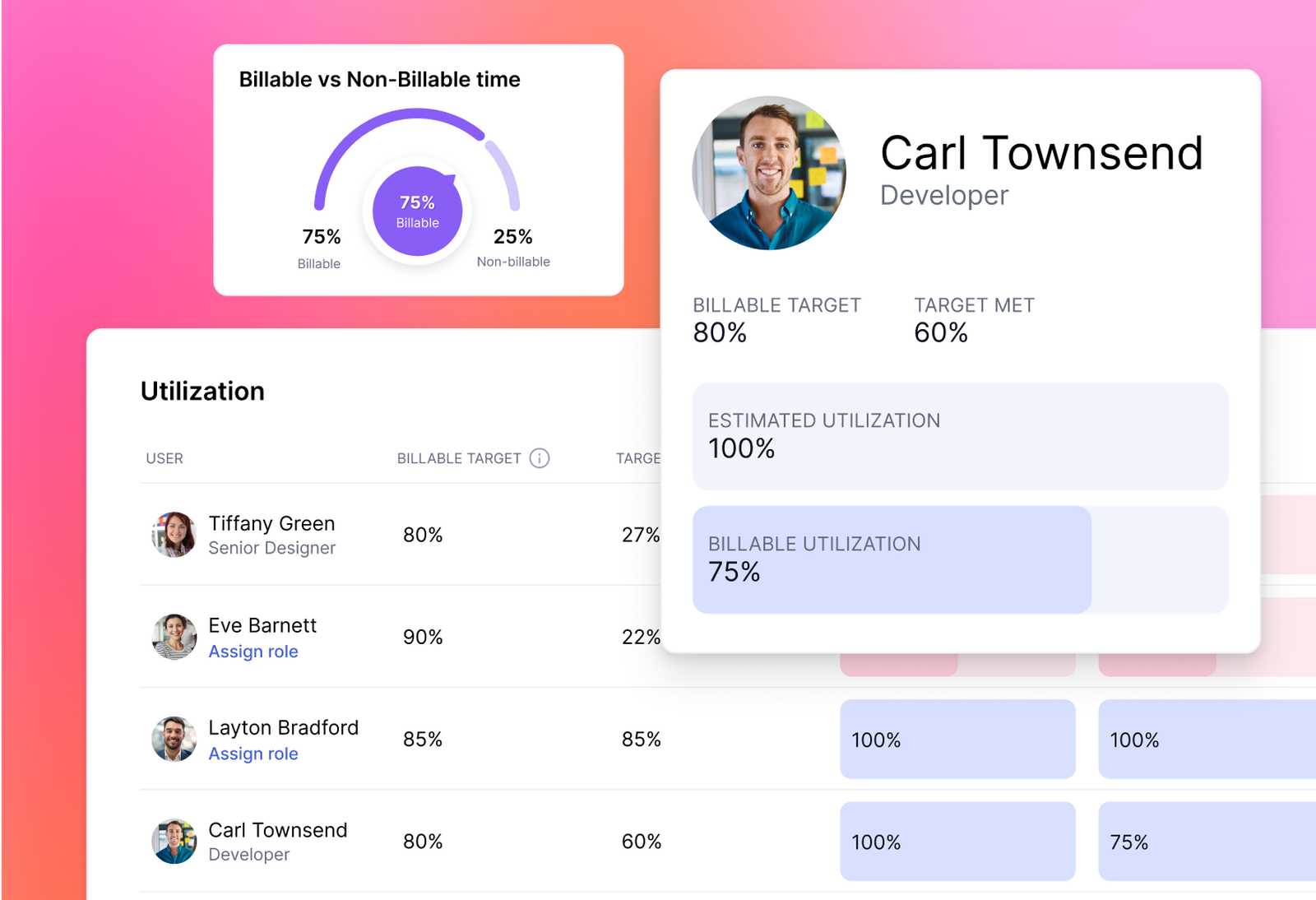
Task: Click Carl Townsend's 75% utilization cell
Action: (x=1206, y=841)
